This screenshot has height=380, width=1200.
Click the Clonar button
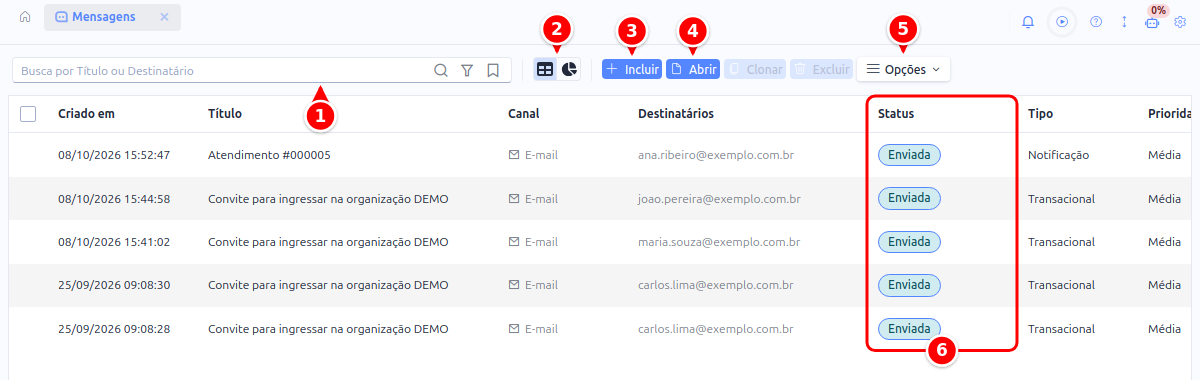755,70
